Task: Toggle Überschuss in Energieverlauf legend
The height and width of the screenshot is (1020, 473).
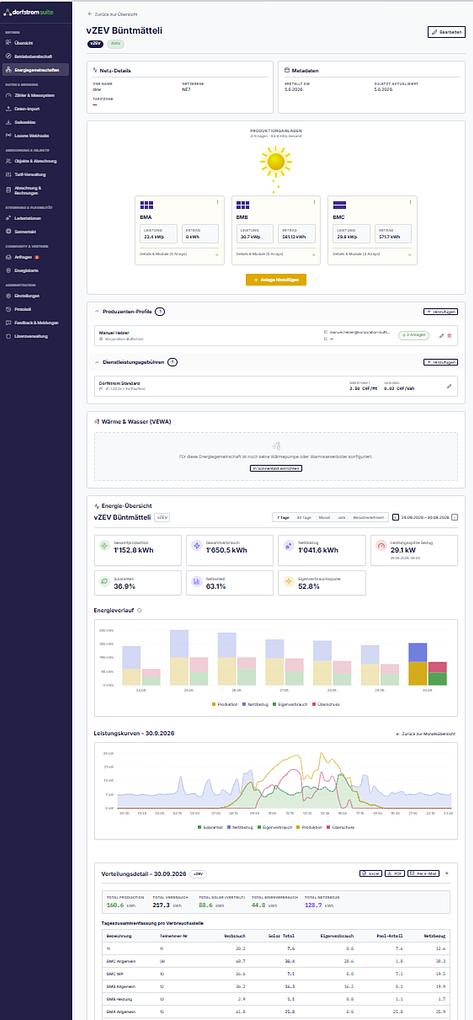Action: [x=325, y=704]
